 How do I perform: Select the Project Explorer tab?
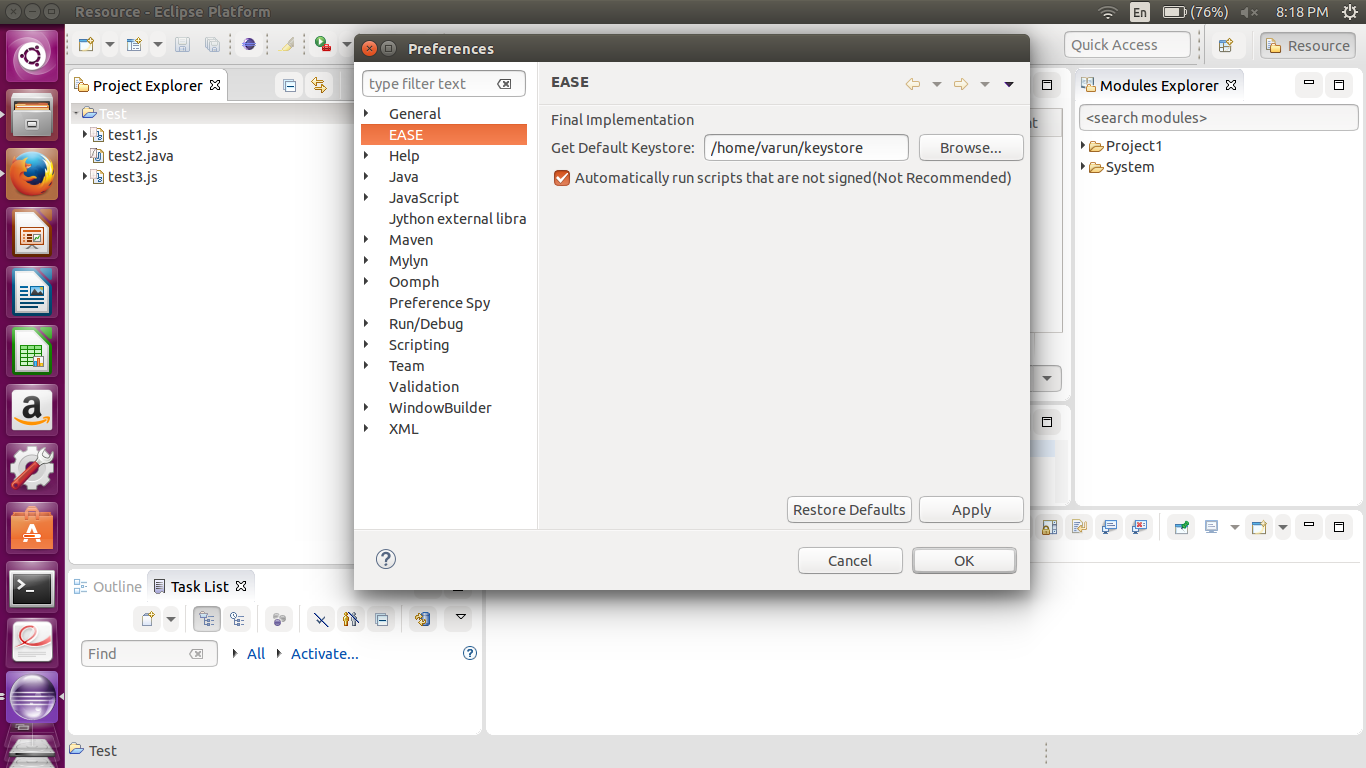[147, 86]
